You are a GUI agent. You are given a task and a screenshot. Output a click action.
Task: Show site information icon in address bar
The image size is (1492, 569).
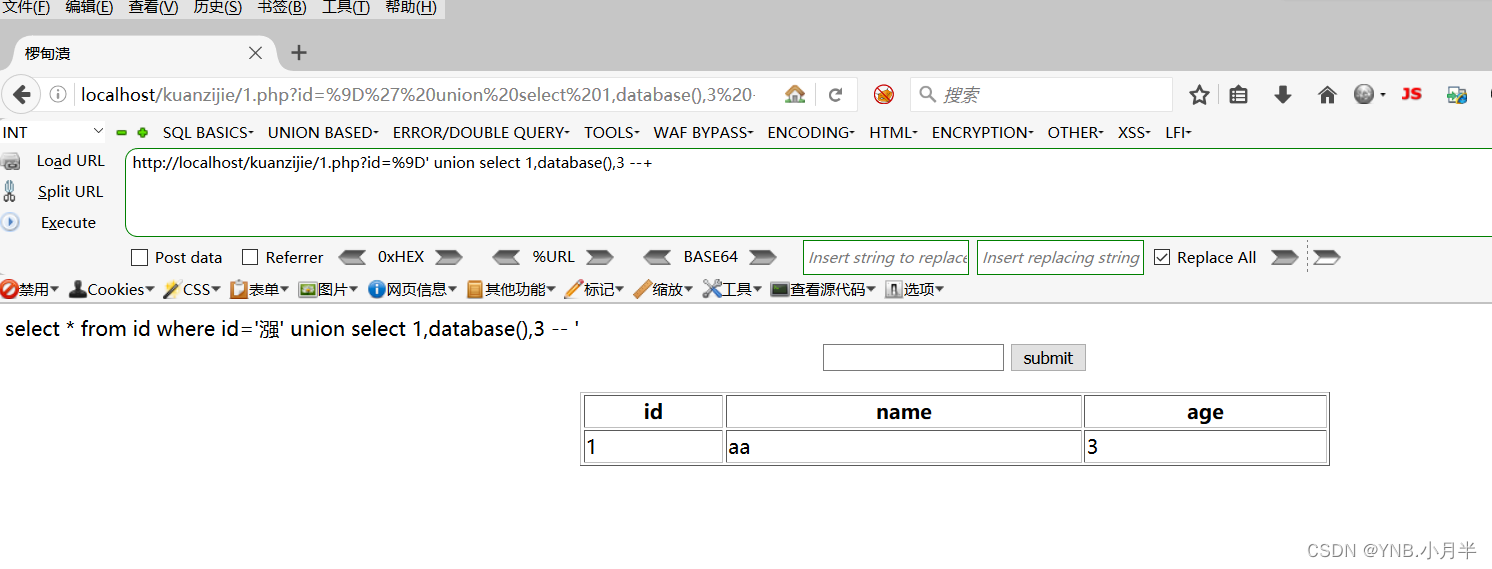(58, 95)
